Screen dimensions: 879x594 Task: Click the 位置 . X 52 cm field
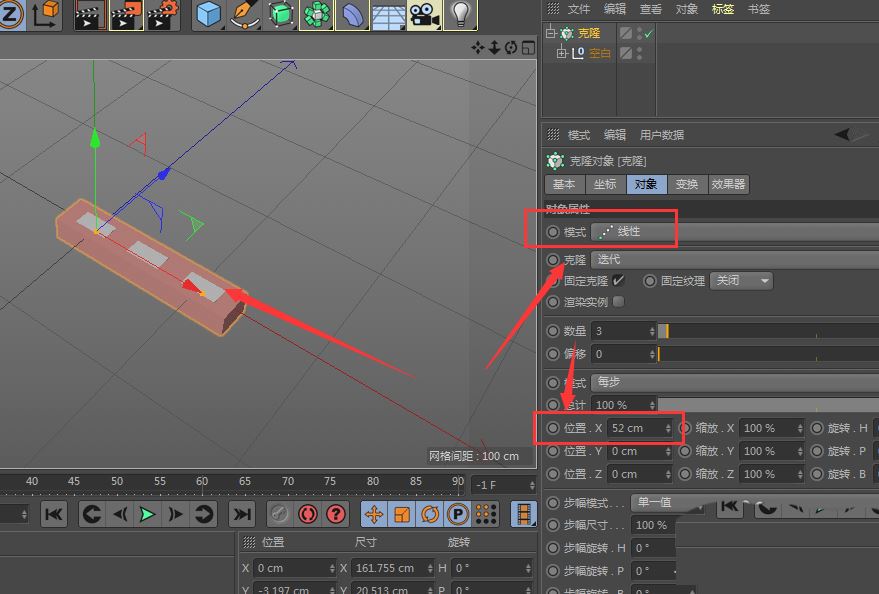pyautogui.click(x=641, y=428)
